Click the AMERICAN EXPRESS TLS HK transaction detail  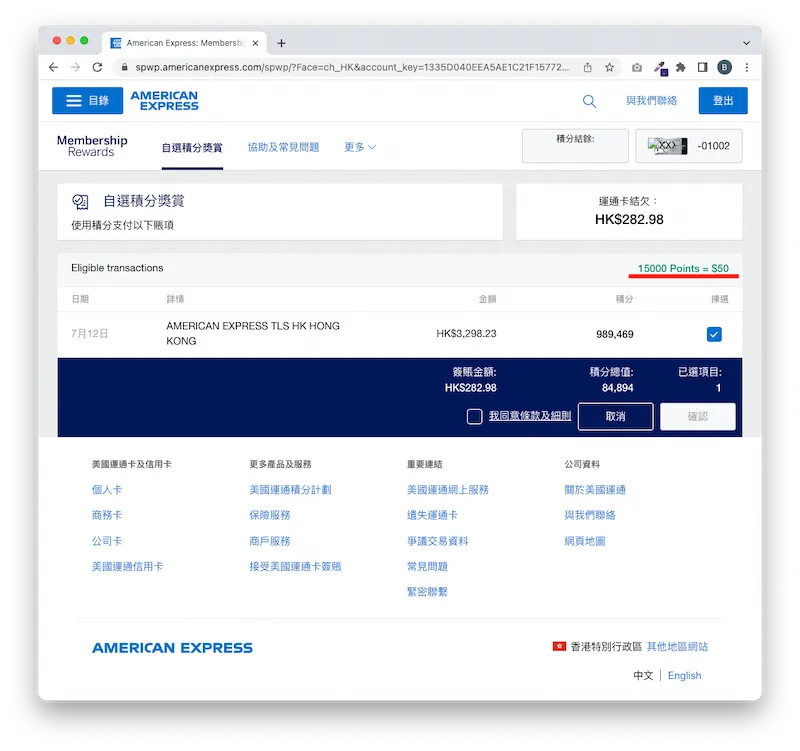coord(253,333)
